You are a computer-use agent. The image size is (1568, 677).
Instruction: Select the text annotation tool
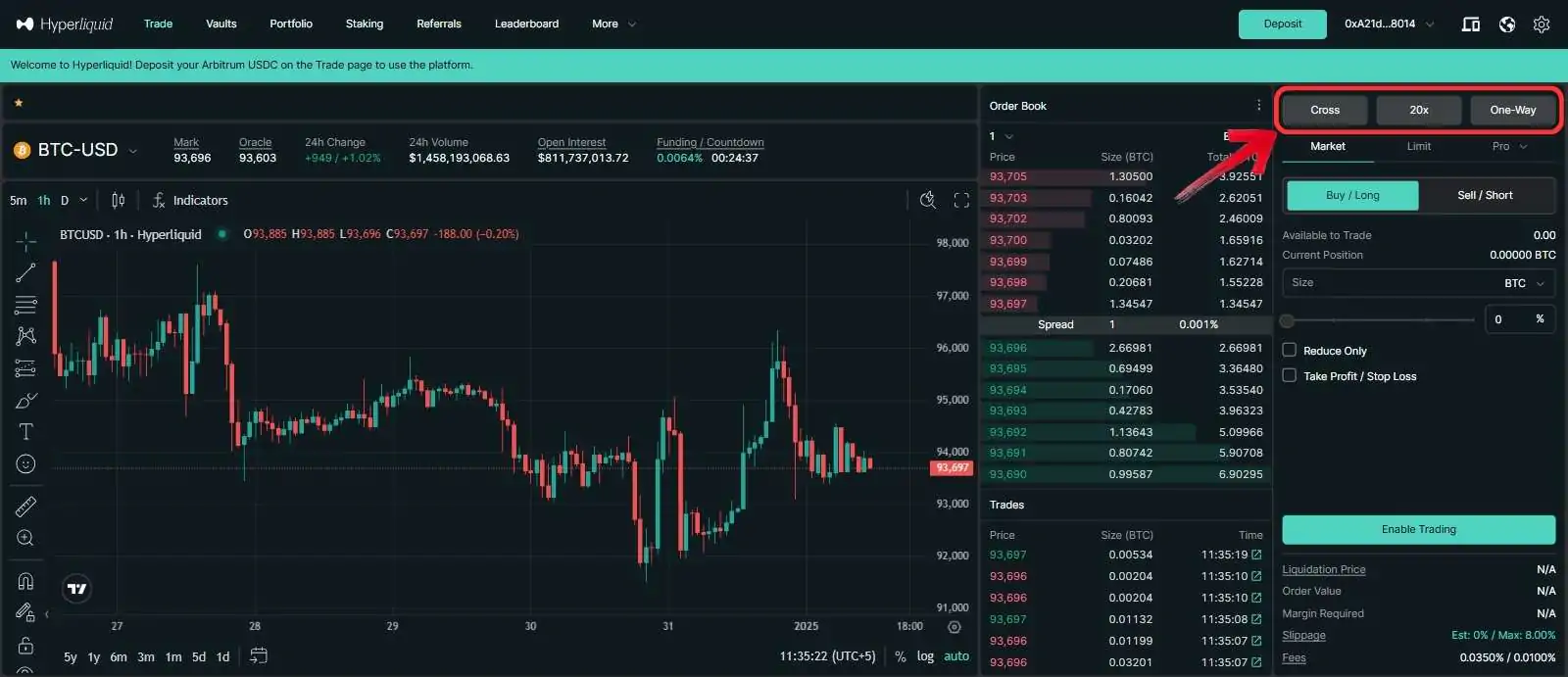click(x=26, y=432)
